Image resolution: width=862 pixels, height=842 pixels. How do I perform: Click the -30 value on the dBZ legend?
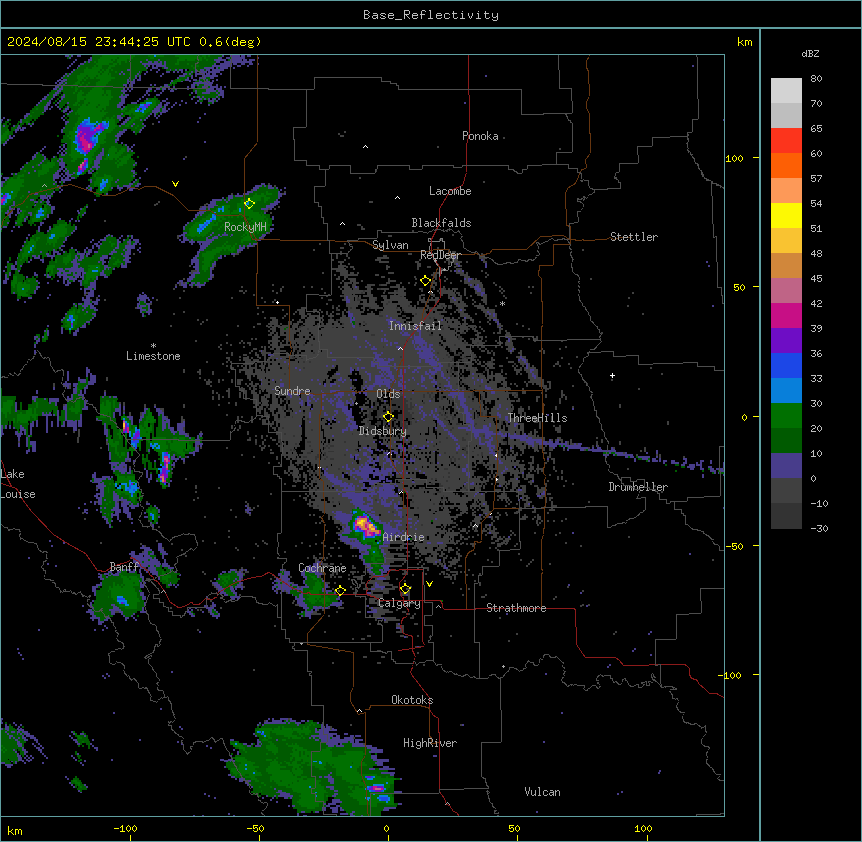pyautogui.click(x=819, y=529)
